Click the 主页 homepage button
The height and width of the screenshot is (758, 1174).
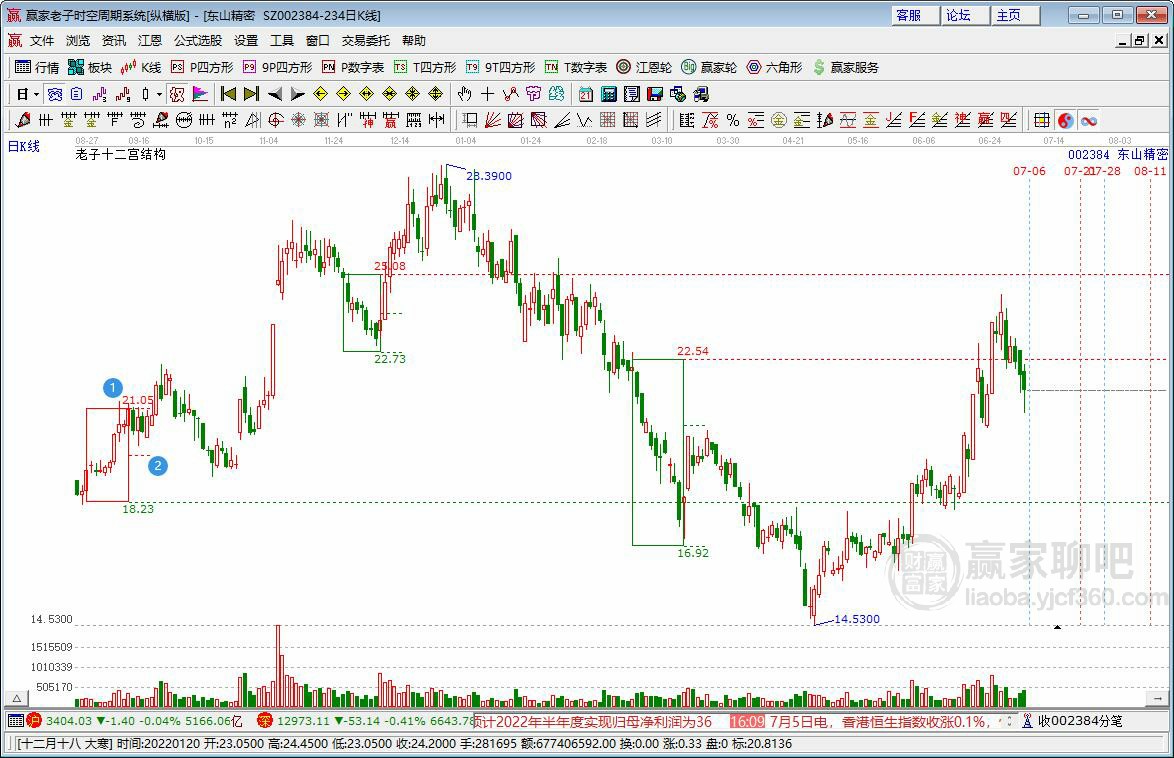pyautogui.click(x=1015, y=15)
